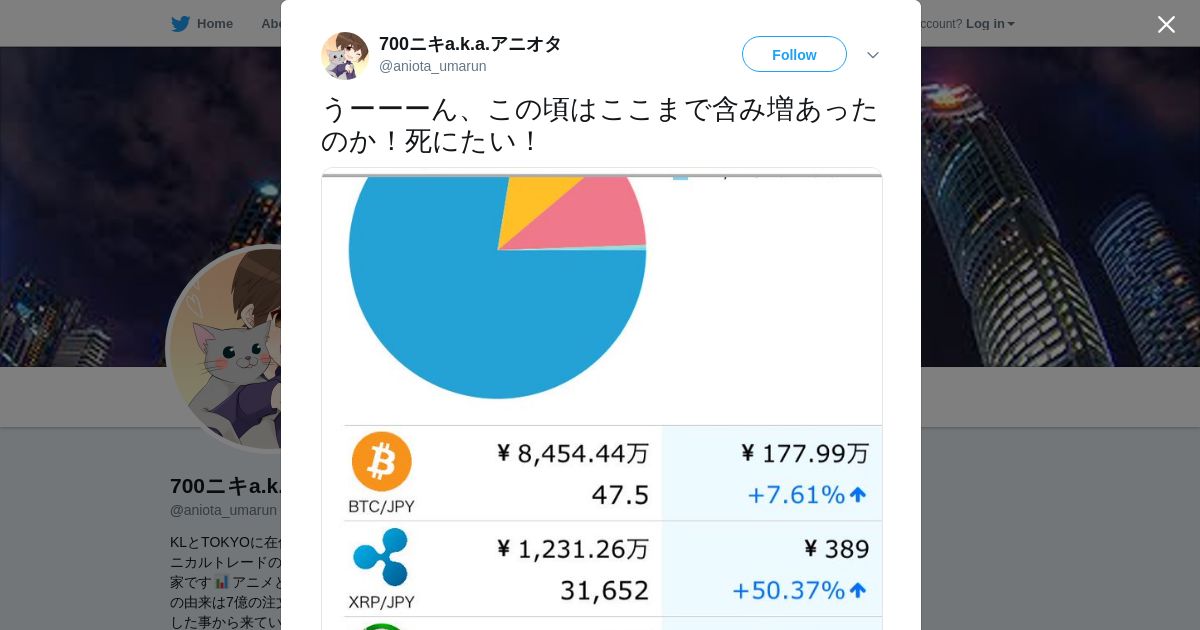This screenshot has height=630, width=1200.
Task: Open 700ニキa.k.a.アニオタ profile name link
Action: 470,44
